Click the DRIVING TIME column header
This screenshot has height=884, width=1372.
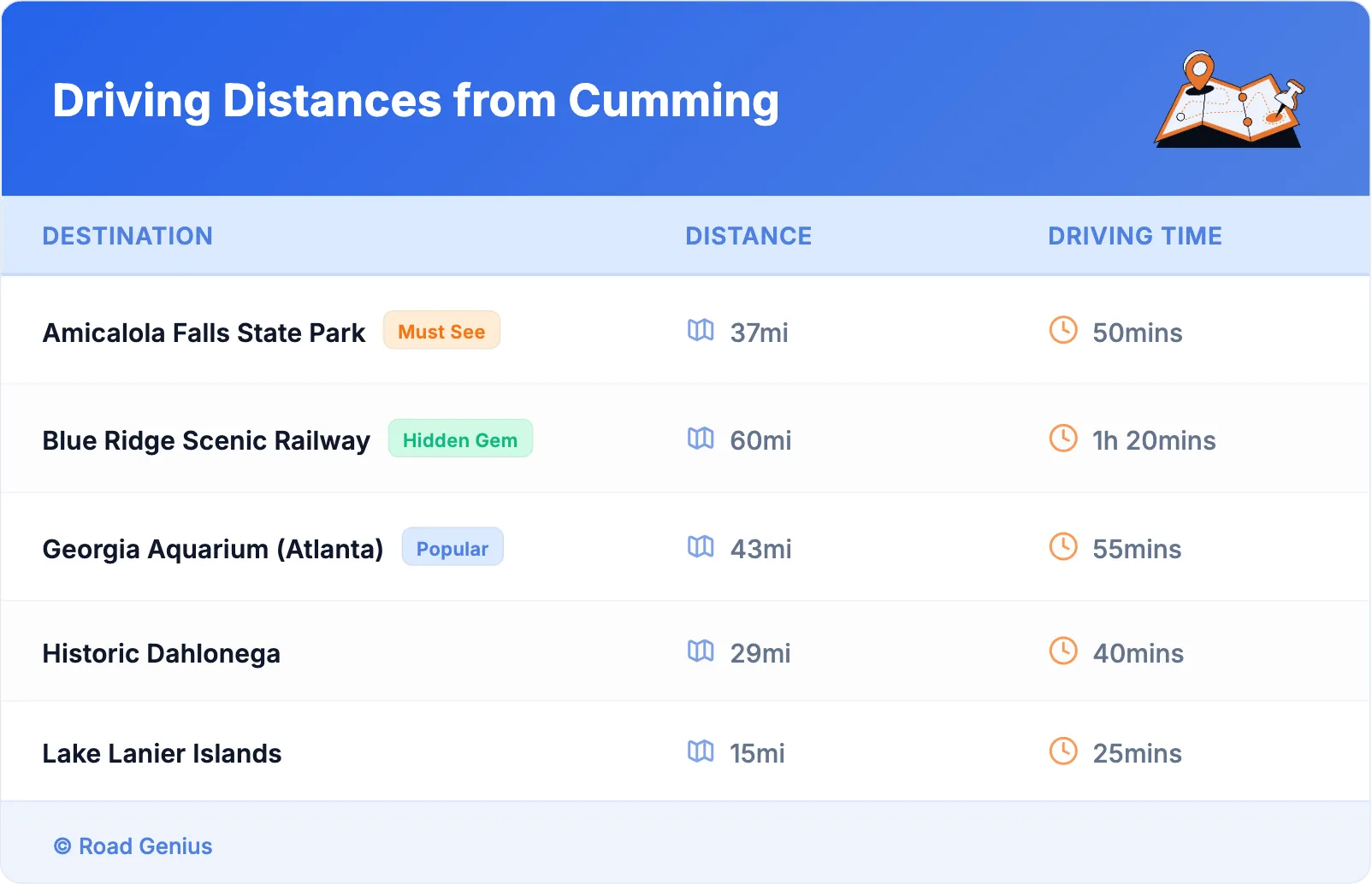(x=1135, y=236)
